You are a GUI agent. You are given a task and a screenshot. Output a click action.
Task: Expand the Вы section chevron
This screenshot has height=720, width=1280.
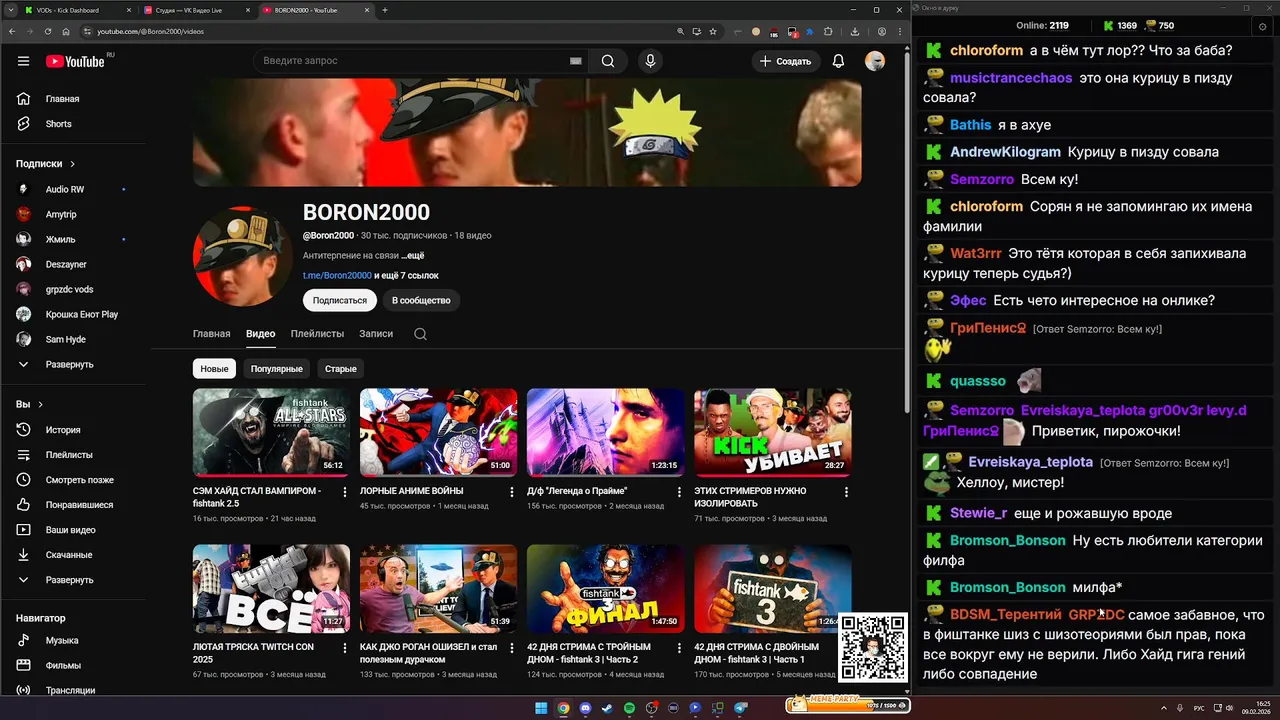click(41, 405)
